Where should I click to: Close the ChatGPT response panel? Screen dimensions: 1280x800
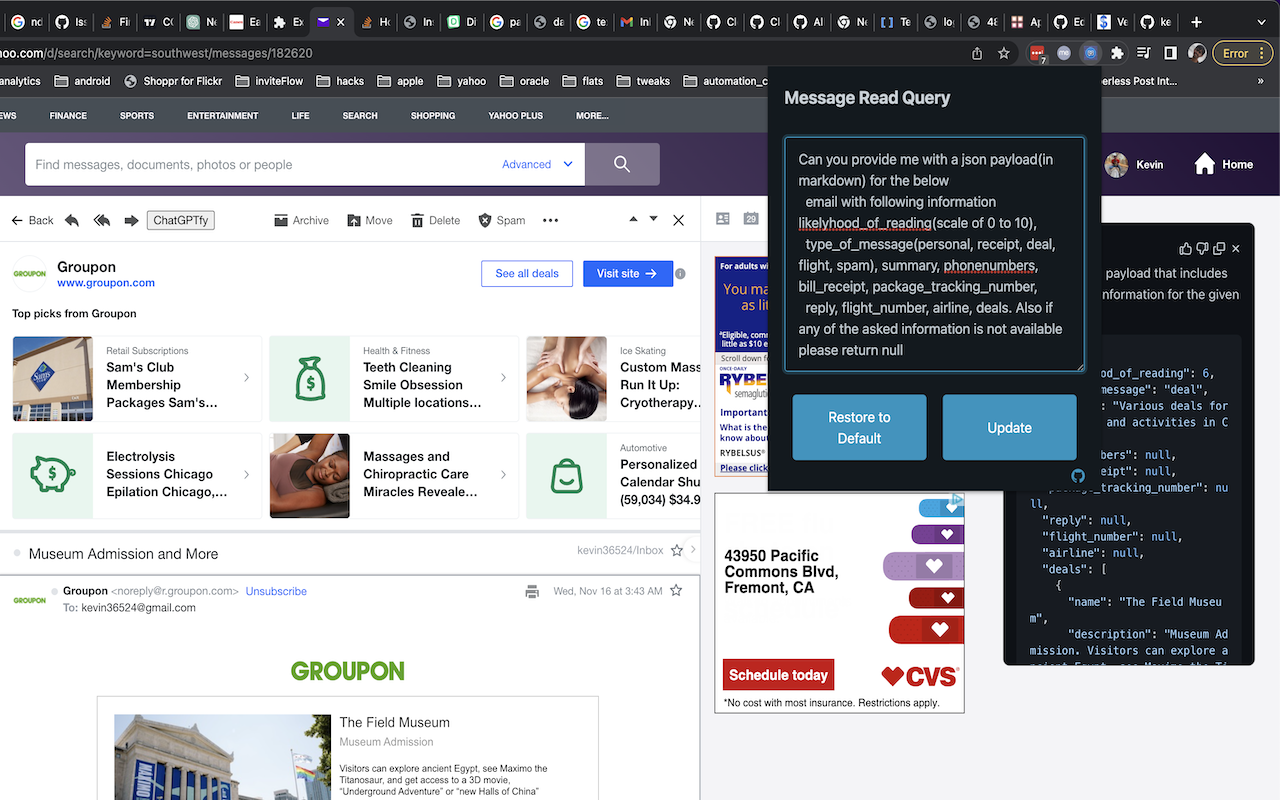[1236, 248]
